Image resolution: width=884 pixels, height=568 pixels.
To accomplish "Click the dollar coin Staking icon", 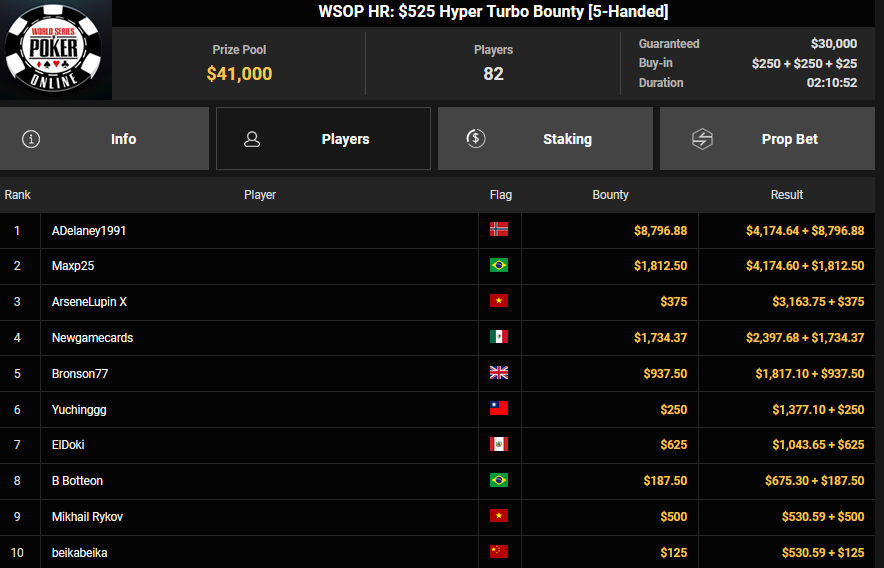I will point(476,139).
